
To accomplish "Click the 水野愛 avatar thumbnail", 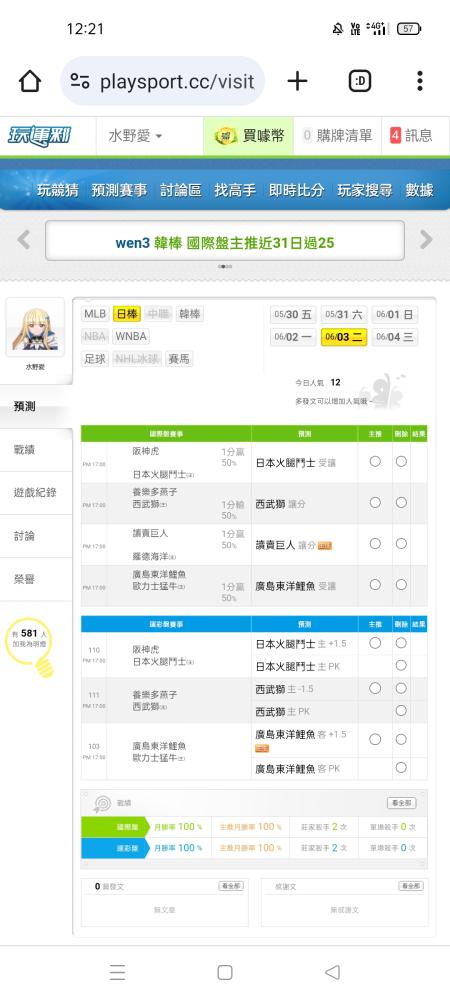I will tap(35, 327).
